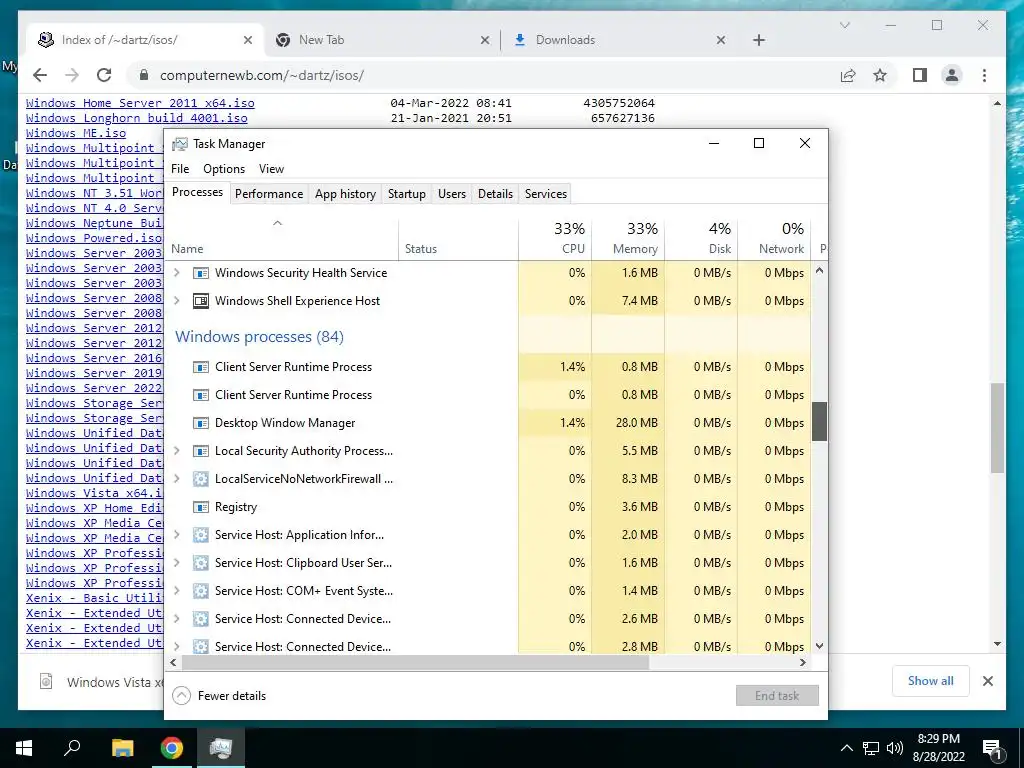Click Service Host: Application Infor gear icon
The image size is (1024, 768).
(200, 536)
